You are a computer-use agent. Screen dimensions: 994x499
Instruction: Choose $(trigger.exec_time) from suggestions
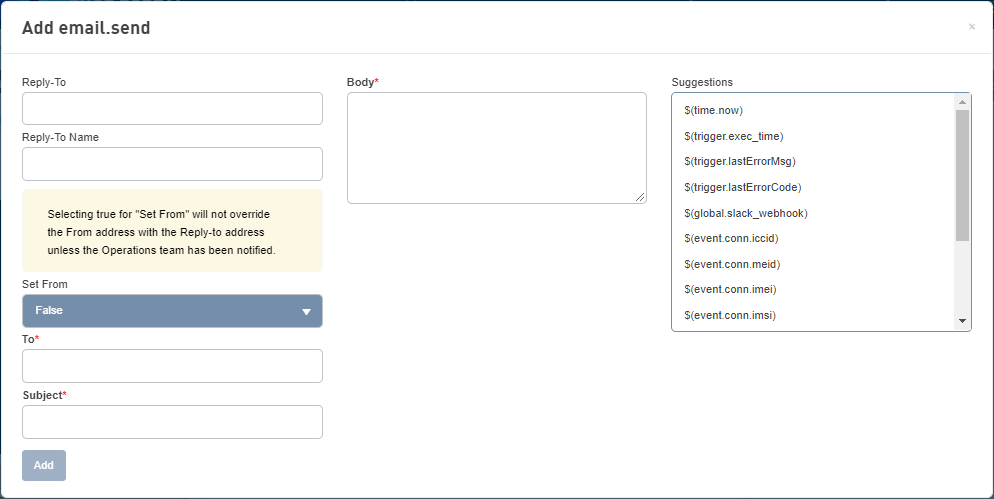point(733,136)
